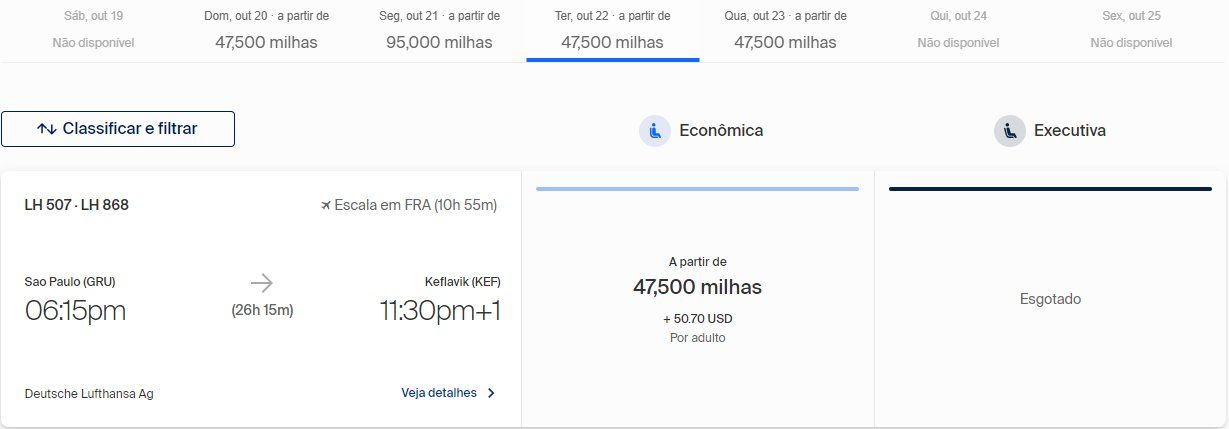Image resolution: width=1229 pixels, height=429 pixels.
Task: Click the unavailable Sáb, out 19 date
Action: click(93, 30)
